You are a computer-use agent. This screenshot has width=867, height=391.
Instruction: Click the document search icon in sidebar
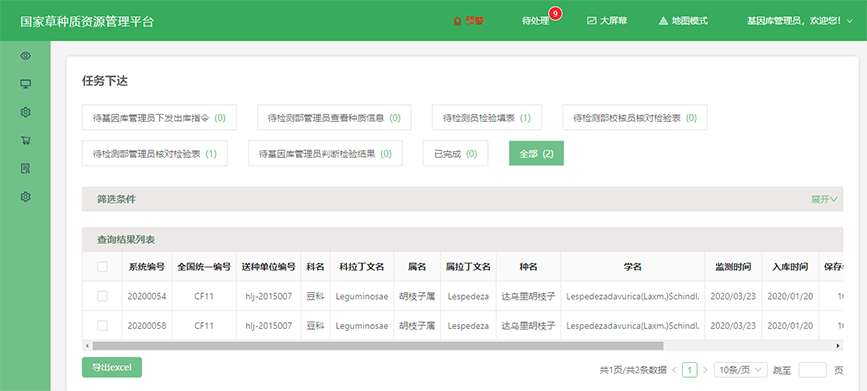(25, 168)
